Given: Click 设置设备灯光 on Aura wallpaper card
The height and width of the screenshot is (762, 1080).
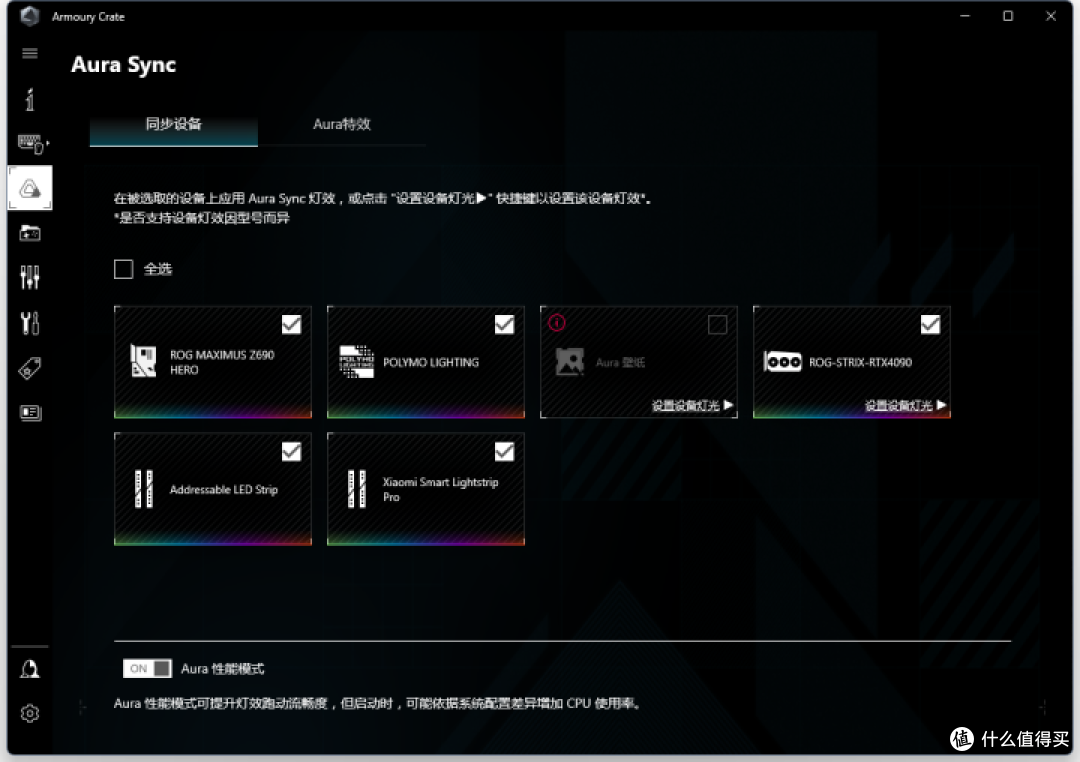Looking at the screenshot, I should point(692,405).
